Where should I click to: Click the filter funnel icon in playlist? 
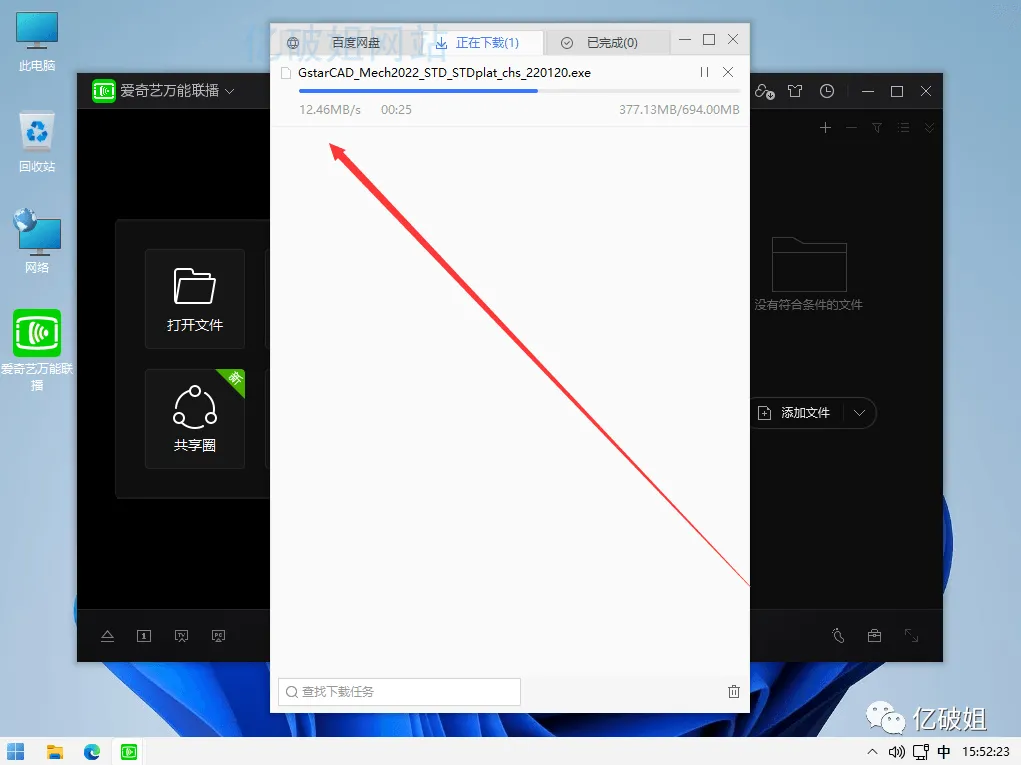pos(877,128)
